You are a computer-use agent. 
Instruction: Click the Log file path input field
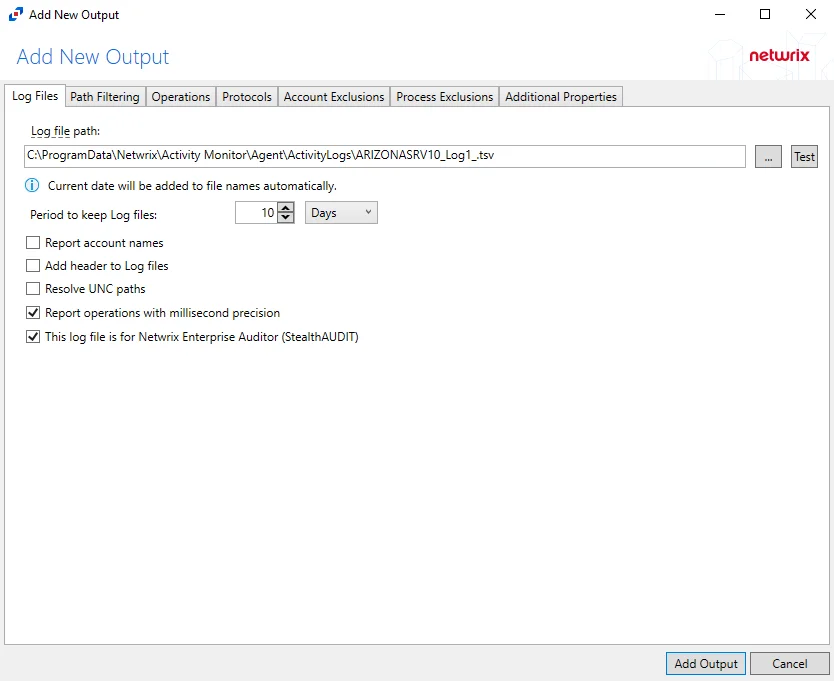[385, 156]
